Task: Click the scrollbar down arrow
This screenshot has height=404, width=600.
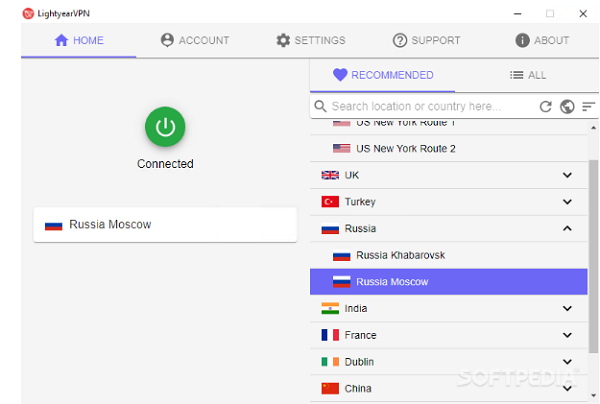Action: click(x=593, y=396)
